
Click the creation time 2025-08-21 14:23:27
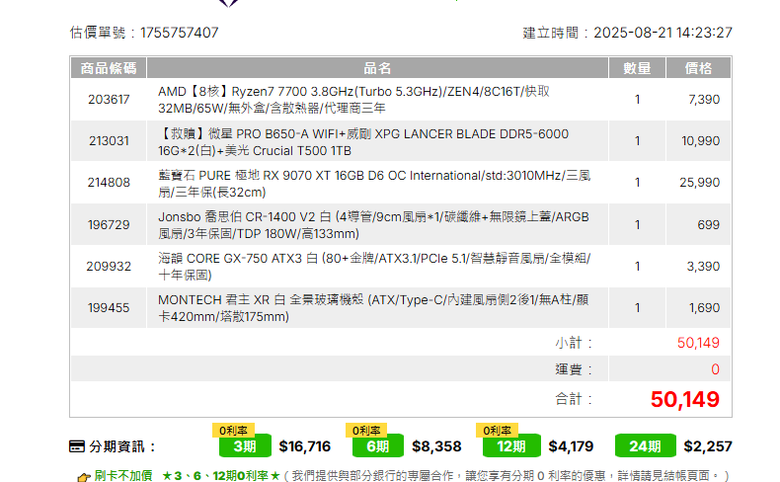pos(663,33)
